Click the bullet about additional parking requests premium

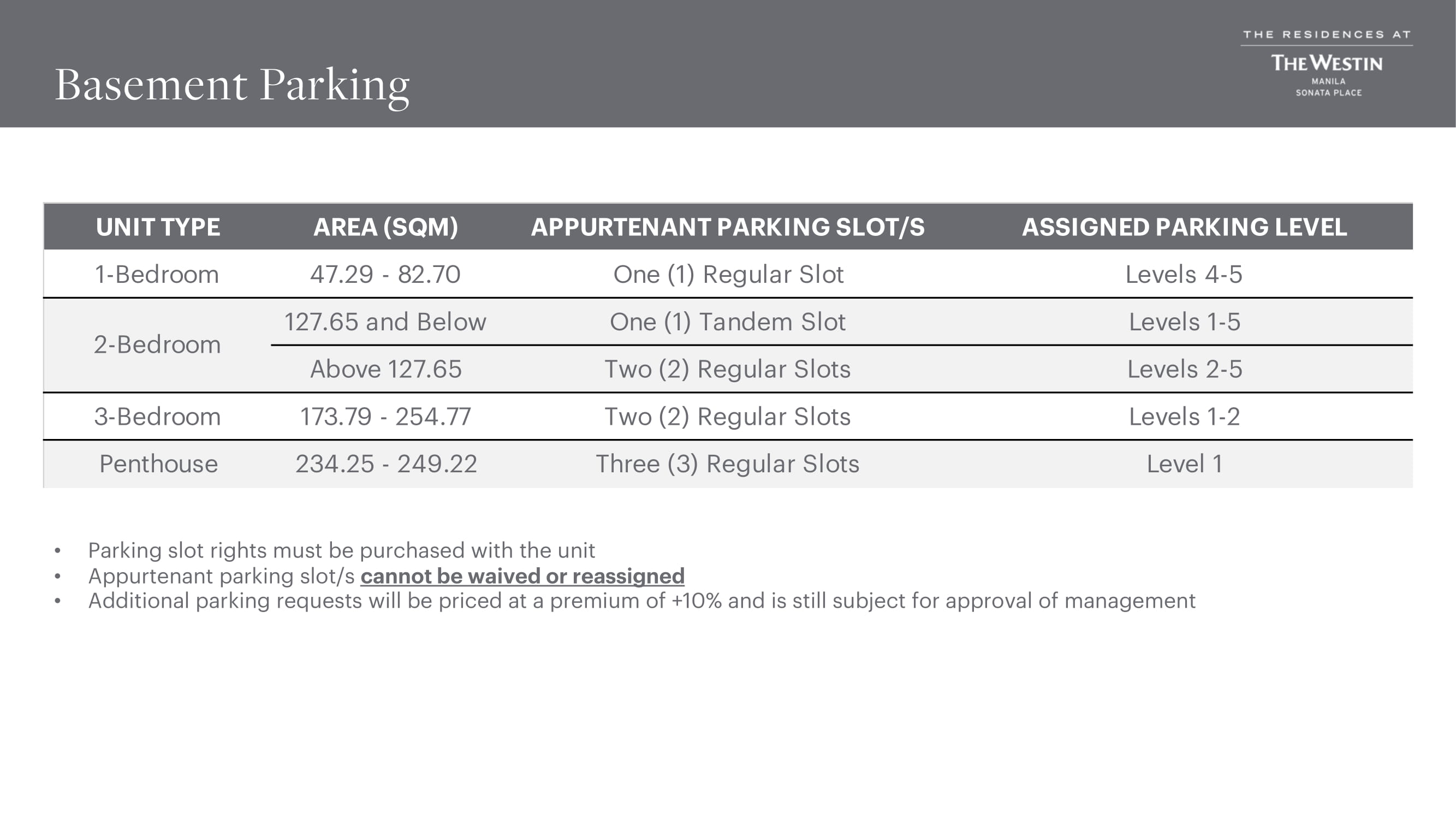pyautogui.click(x=641, y=601)
